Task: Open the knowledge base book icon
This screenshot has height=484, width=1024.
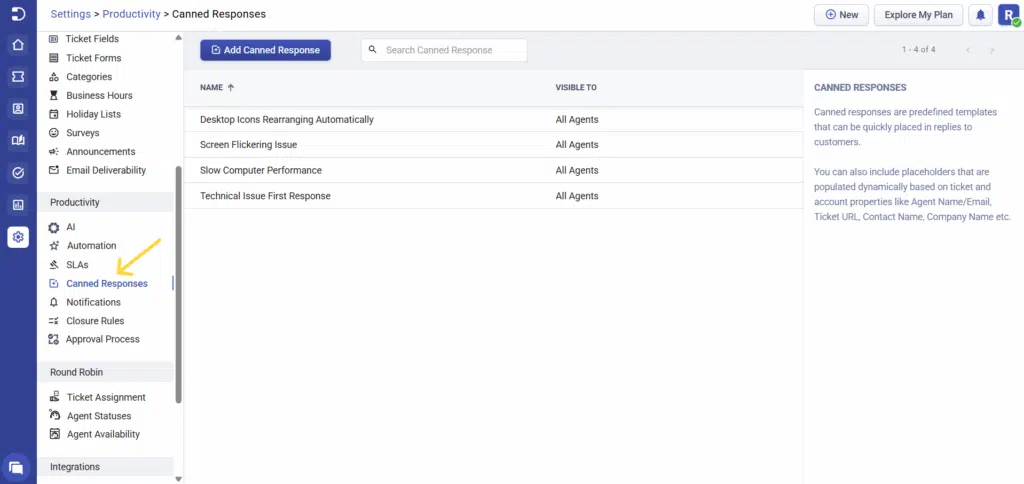Action: click(18, 140)
